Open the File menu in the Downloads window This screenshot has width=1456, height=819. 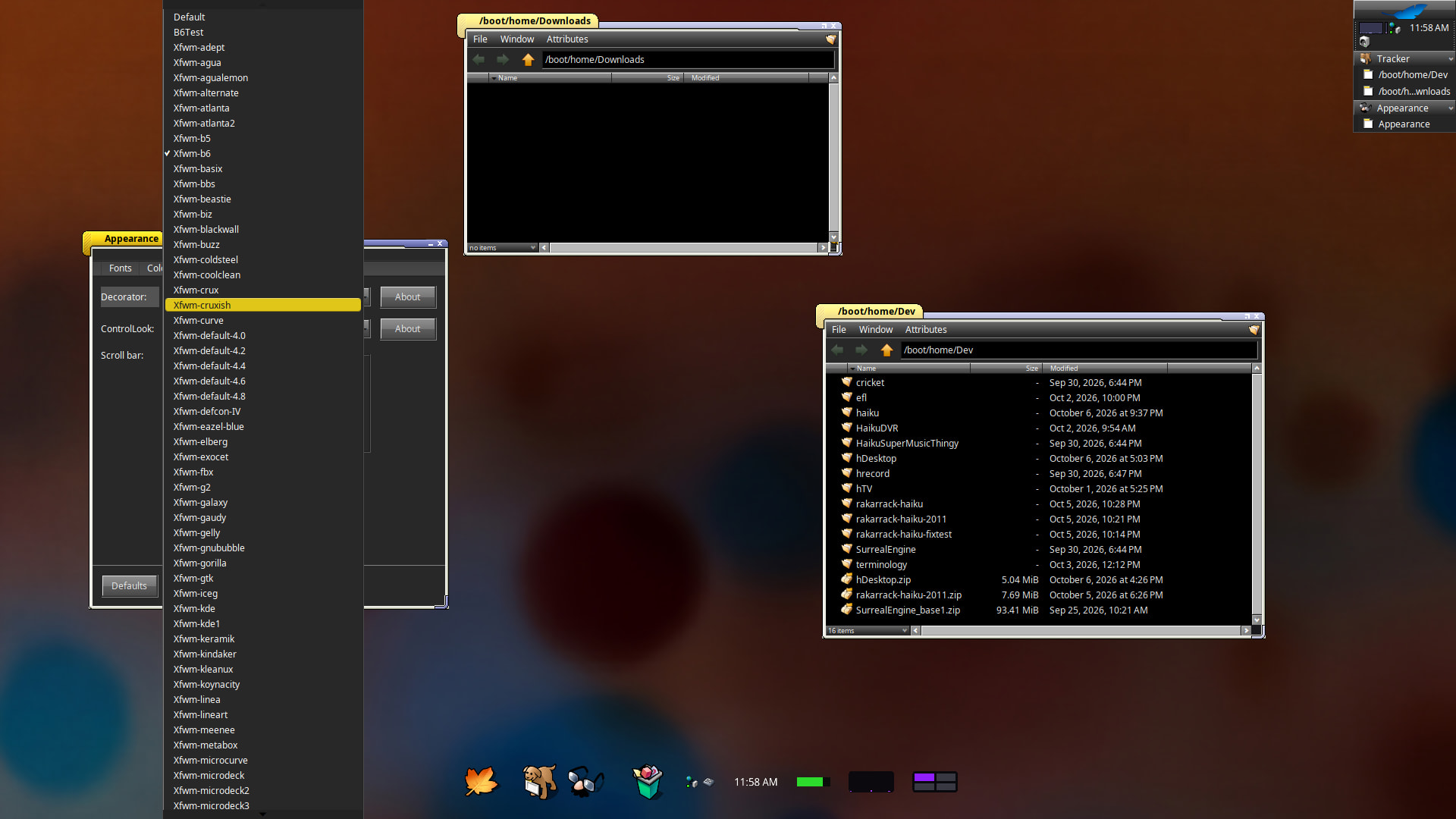[x=480, y=39]
